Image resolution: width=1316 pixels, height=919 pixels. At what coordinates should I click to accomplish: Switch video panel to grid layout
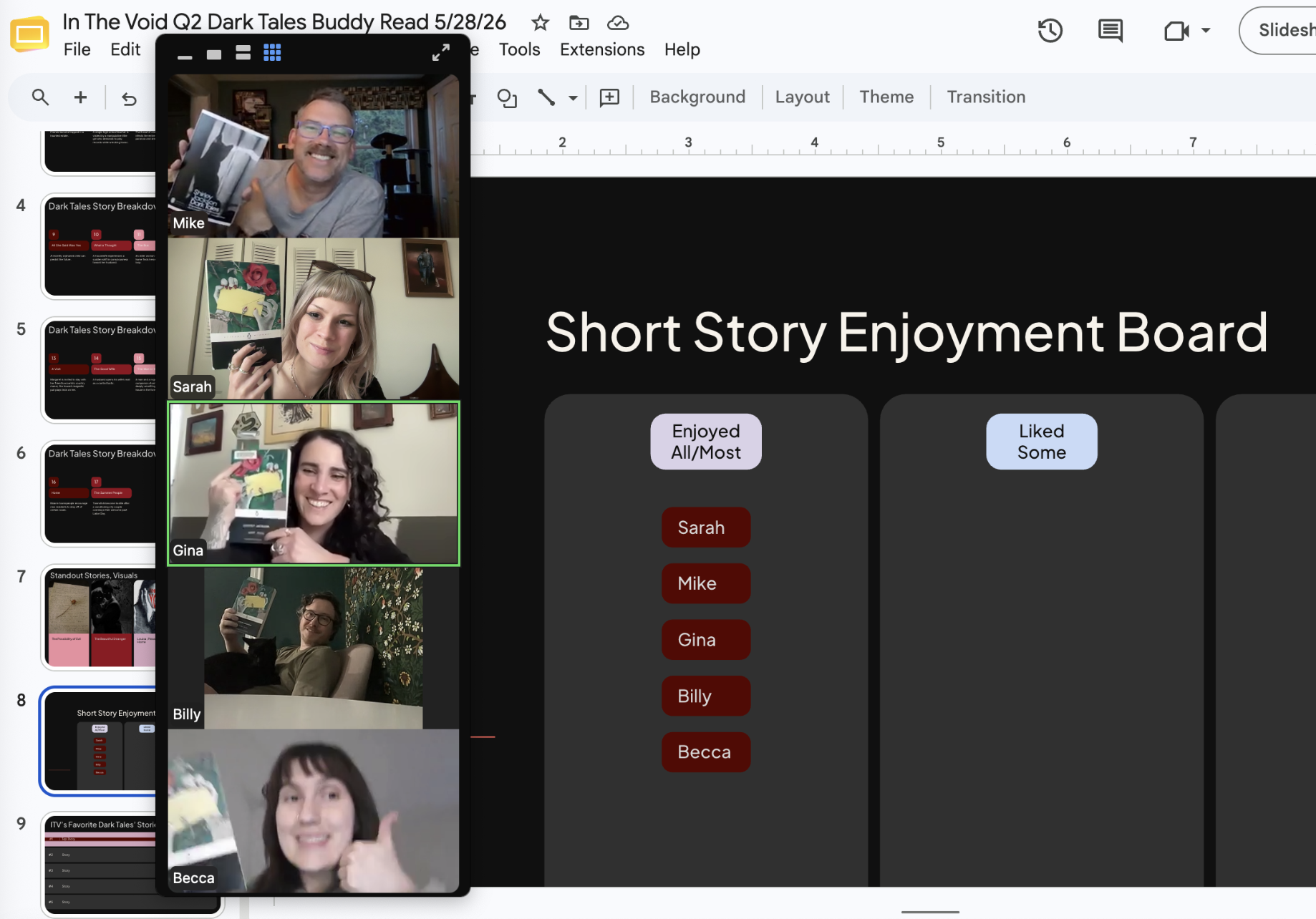272,52
